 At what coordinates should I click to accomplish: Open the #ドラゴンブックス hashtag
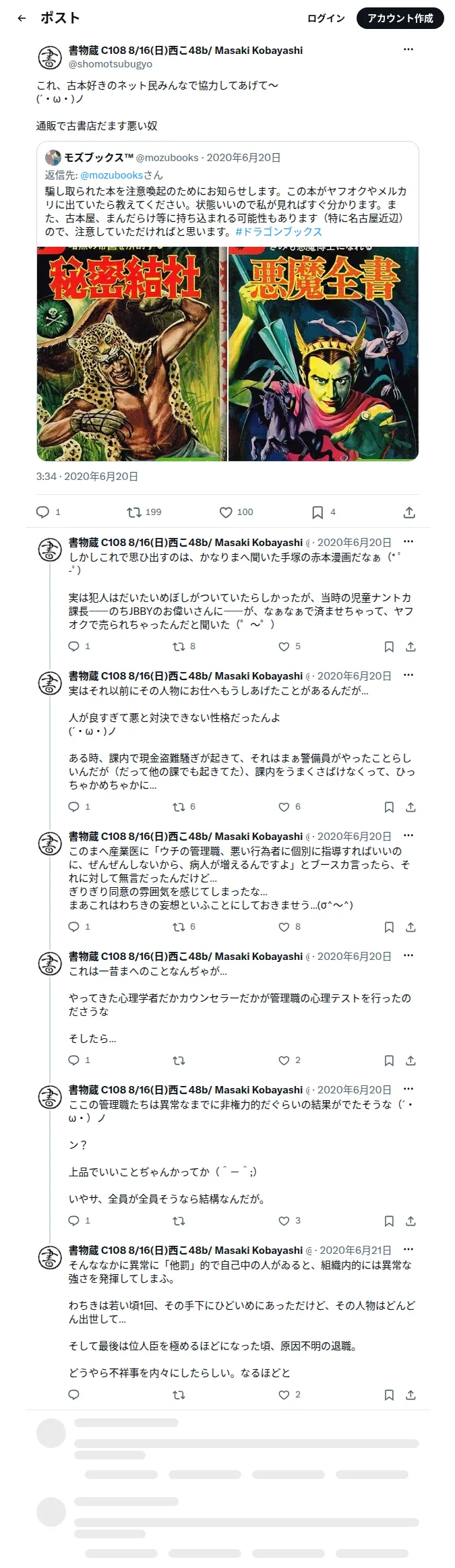279,231
